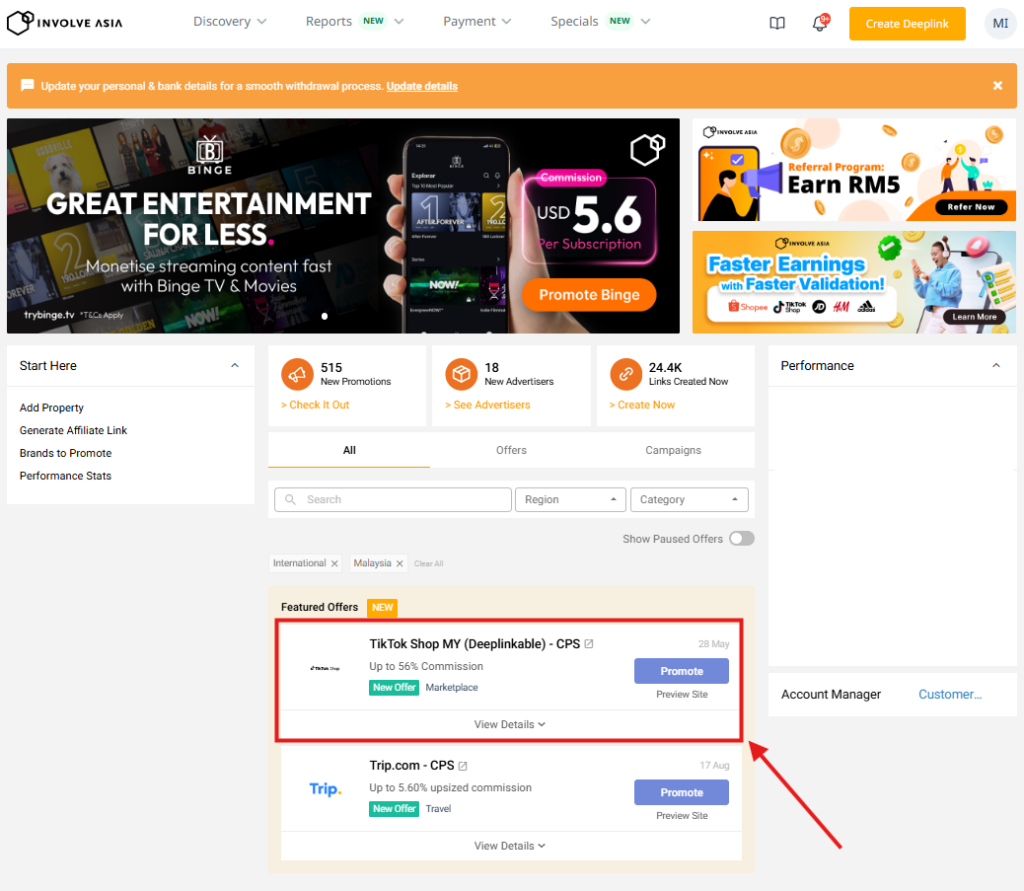Click the offers Search field
This screenshot has height=891, width=1024.
click(392, 500)
